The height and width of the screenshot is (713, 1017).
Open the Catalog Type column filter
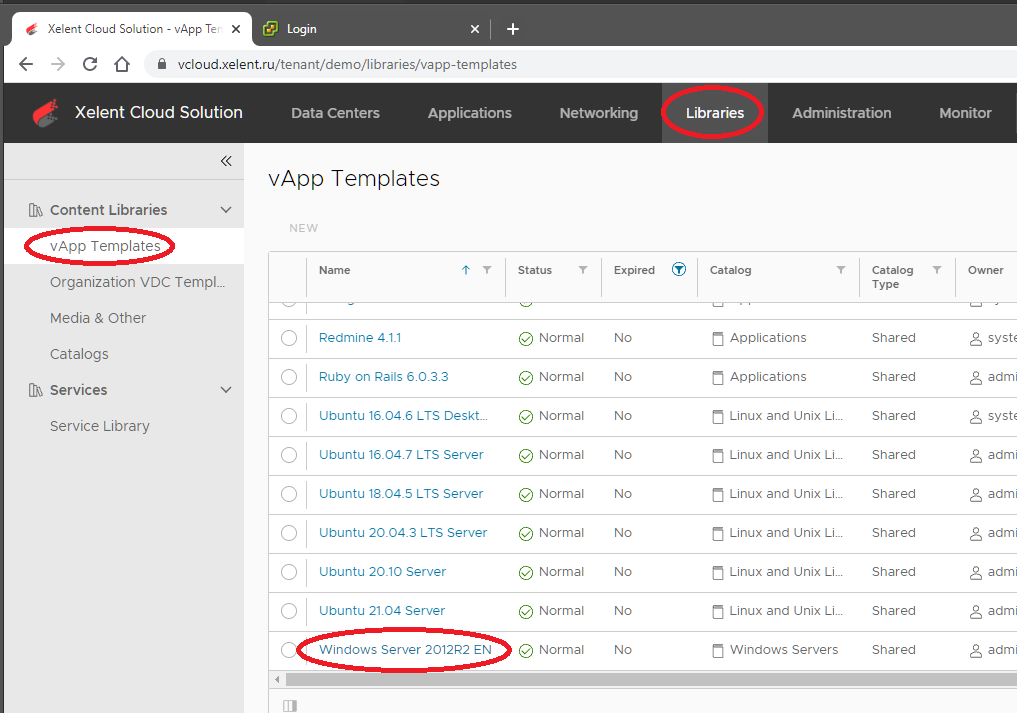(937, 270)
